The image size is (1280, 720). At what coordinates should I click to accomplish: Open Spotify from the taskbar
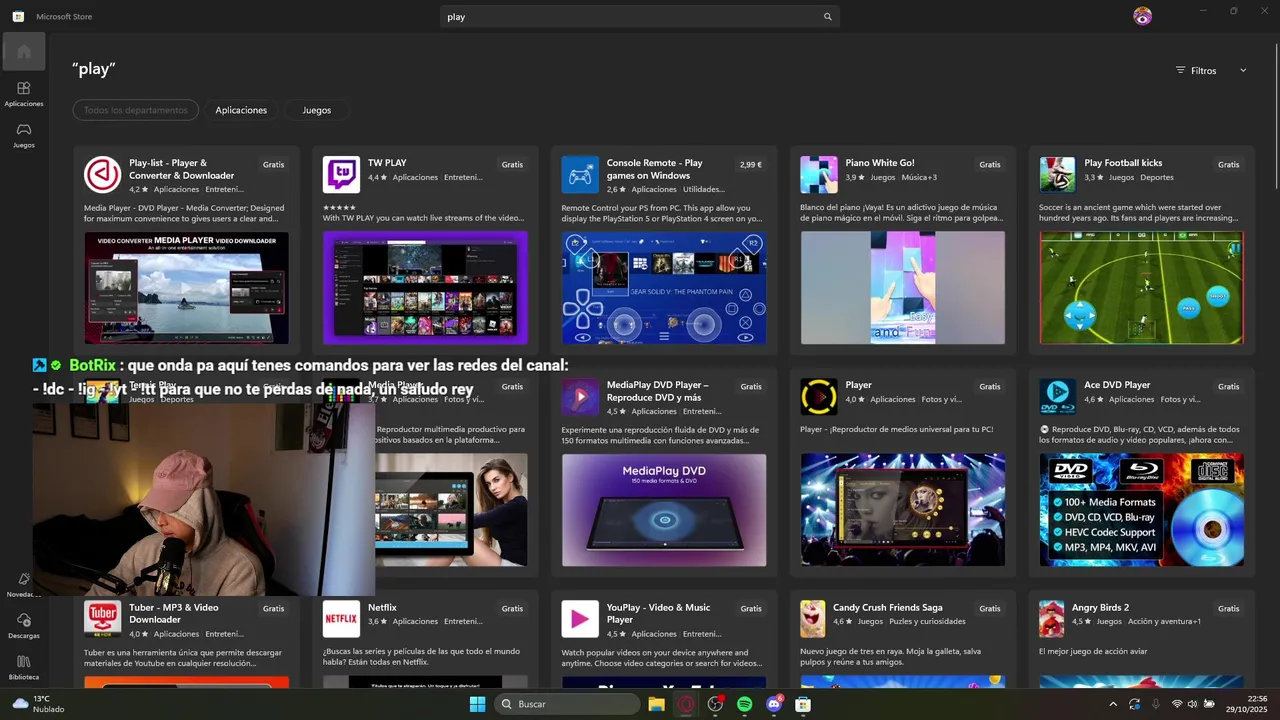pyautogui.click(x=744, y=704)
